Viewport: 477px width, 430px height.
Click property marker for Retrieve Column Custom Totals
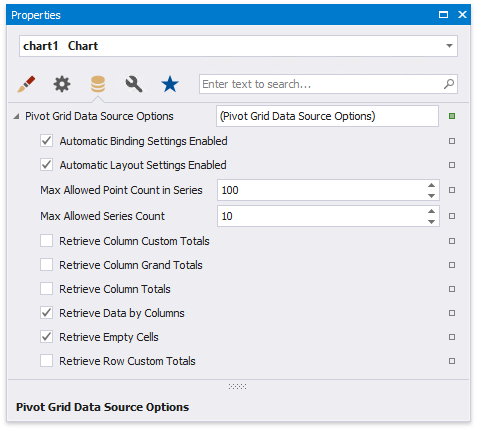point(452,241)
